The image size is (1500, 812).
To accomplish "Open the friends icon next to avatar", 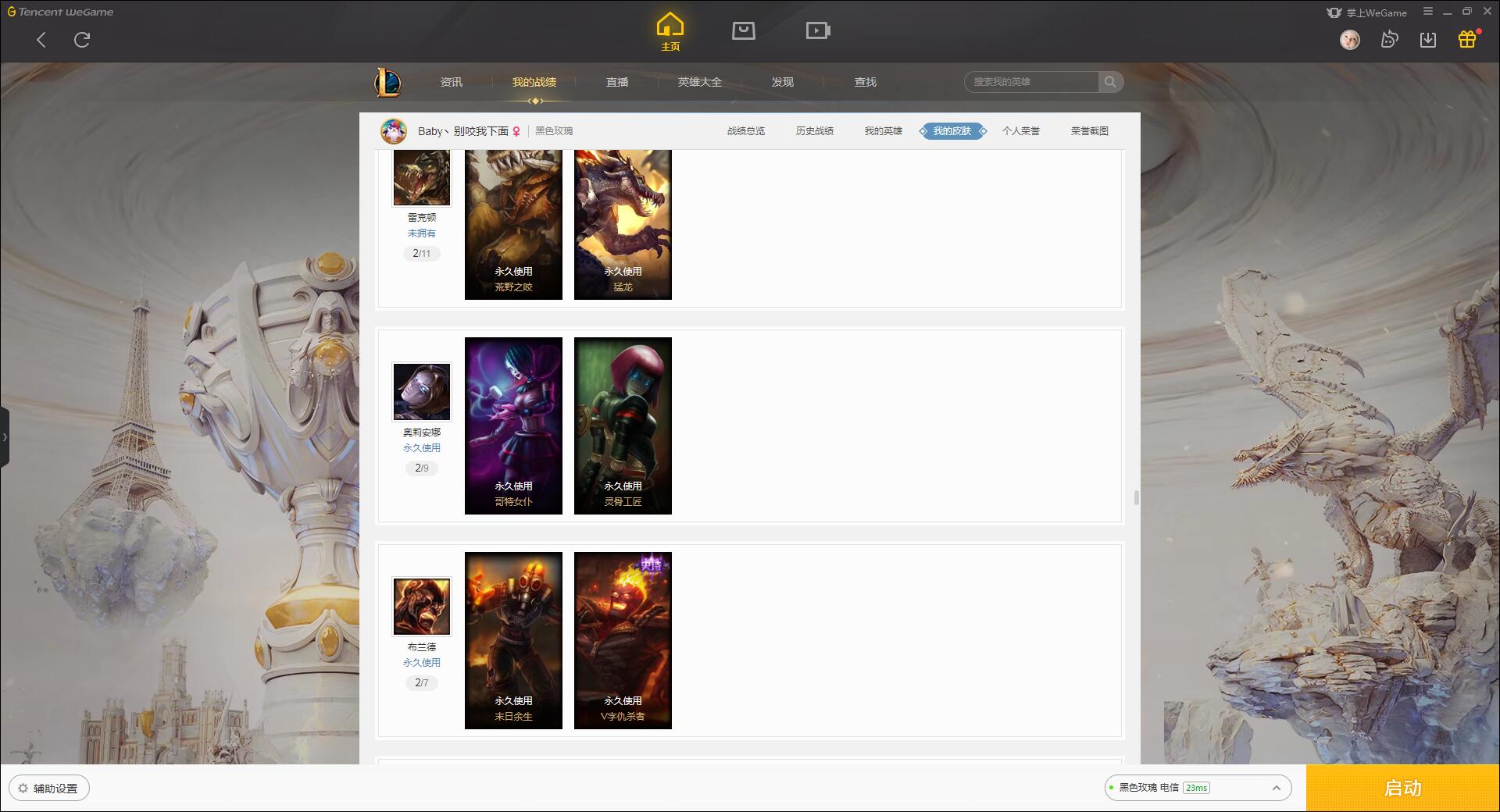I will [x=1389, y=40].
